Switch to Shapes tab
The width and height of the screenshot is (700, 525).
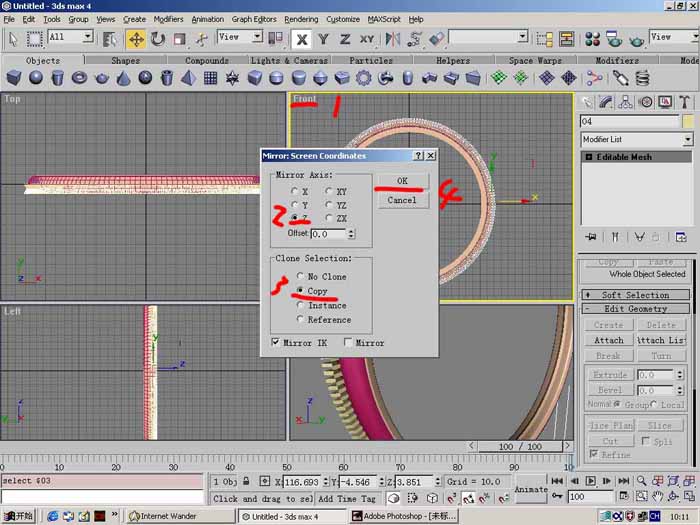(125, 60)
